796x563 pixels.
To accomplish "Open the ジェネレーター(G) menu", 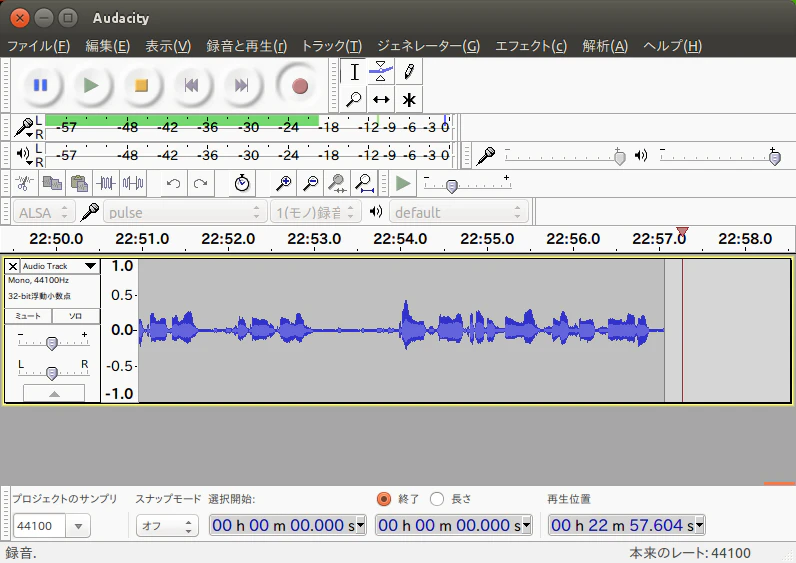I will (x=428, y=46).
